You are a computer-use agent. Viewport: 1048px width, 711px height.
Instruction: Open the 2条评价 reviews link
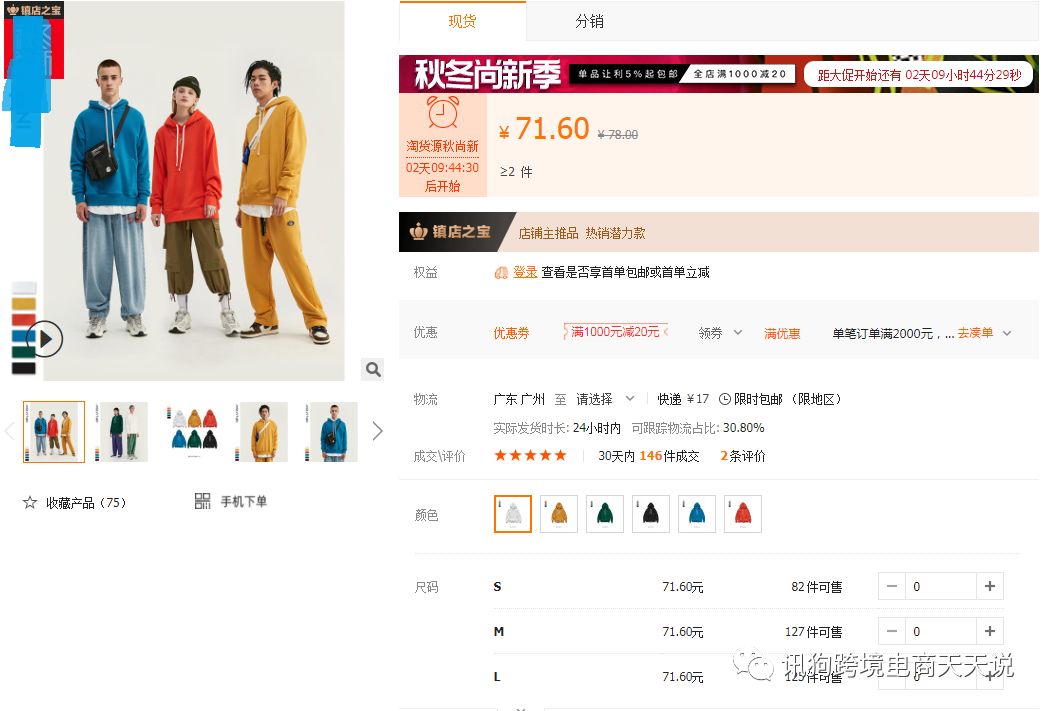click(x=743, y=456)
